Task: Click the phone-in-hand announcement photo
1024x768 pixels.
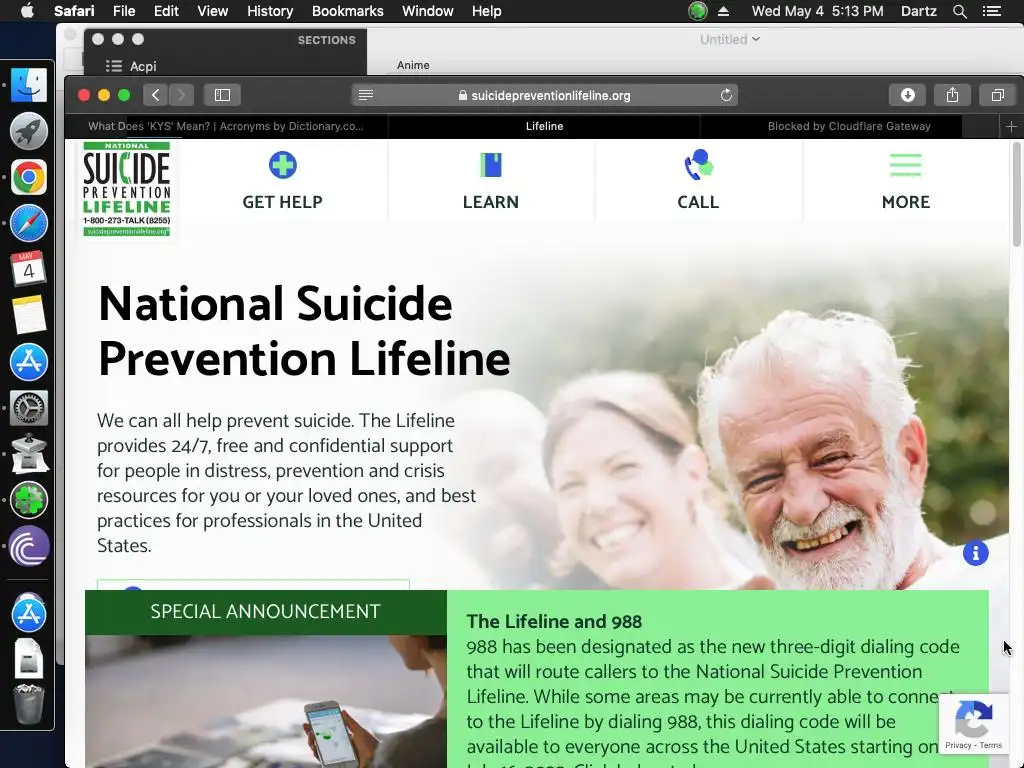Action: pyautogui.click(x=266, y=701)
